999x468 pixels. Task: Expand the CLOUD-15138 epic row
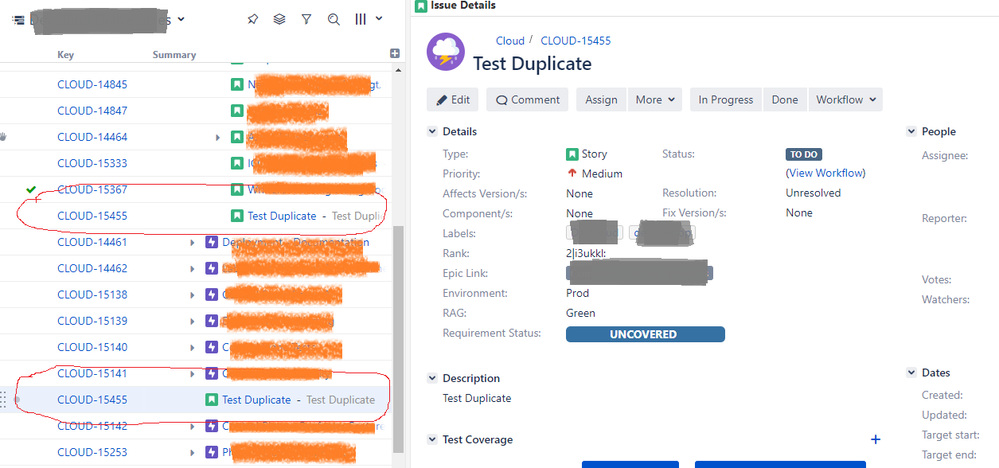[192, 295]
